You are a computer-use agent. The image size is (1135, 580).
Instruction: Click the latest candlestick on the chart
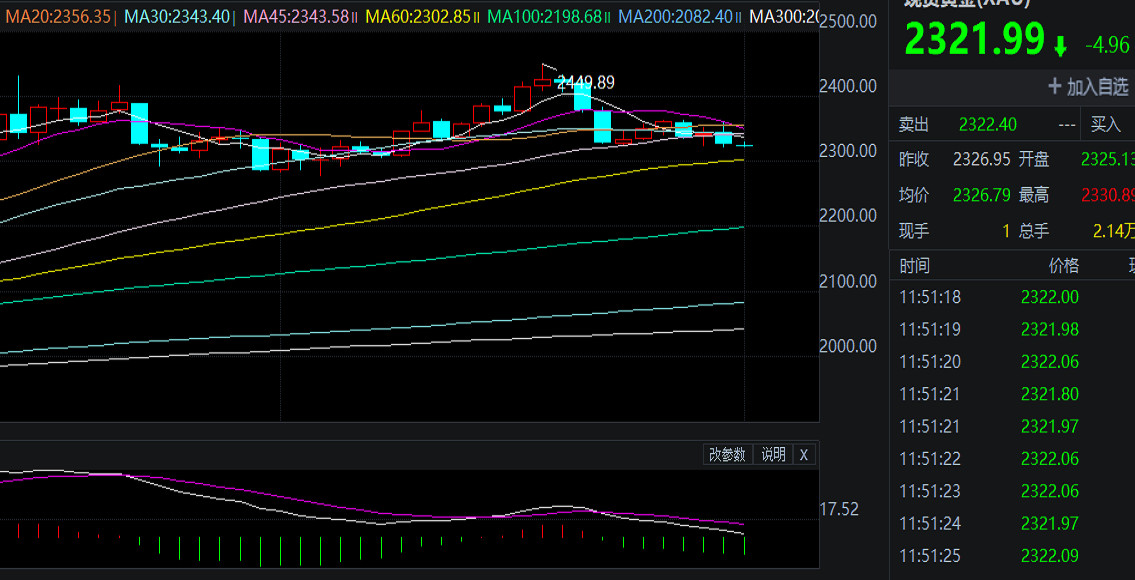745,146
